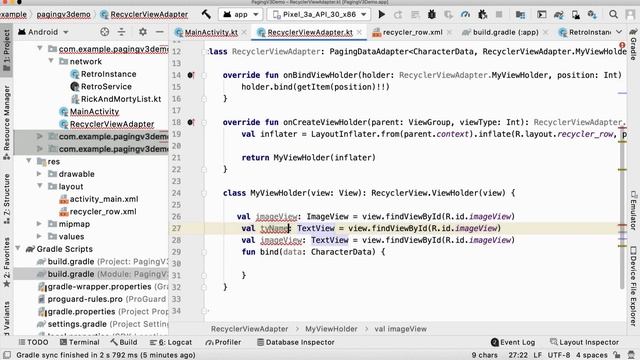This screenshot has width=640, height=360.
Task: Open the Logcat tool window
Action: [171, 342]
